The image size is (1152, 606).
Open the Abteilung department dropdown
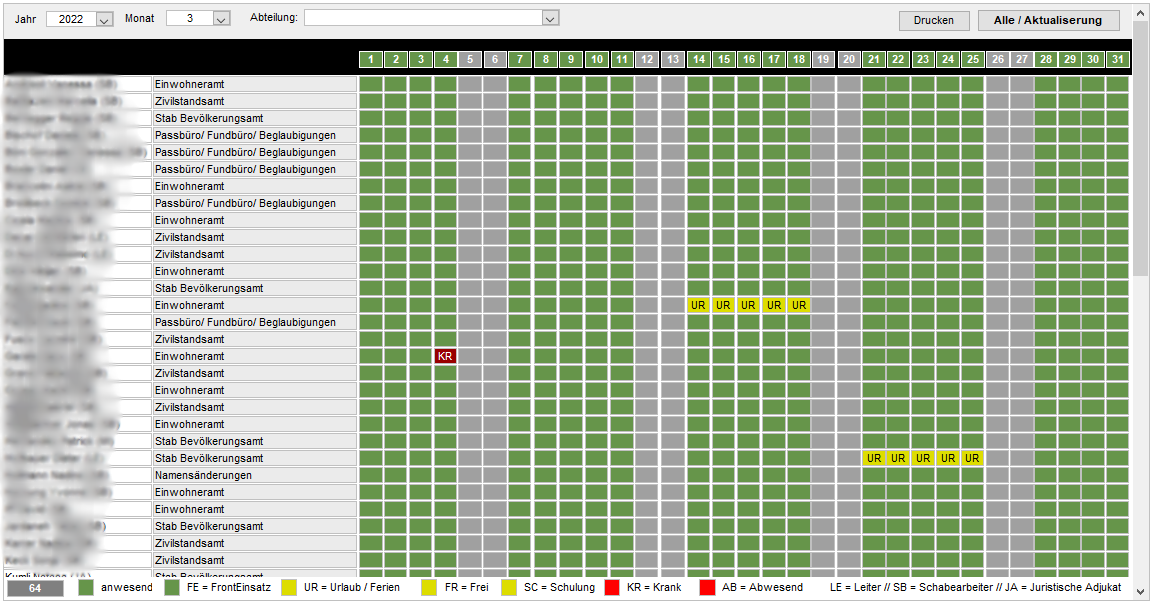click(549, 18)
